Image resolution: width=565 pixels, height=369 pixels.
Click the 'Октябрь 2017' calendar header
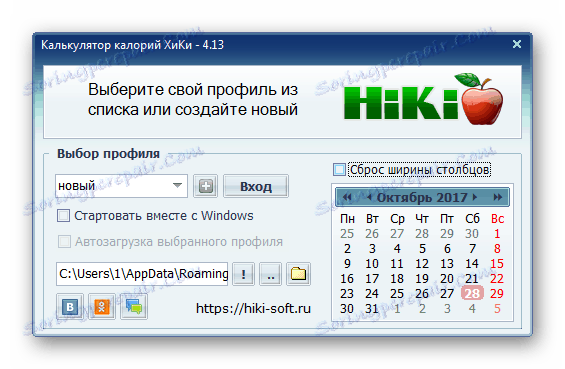point(422,197)
